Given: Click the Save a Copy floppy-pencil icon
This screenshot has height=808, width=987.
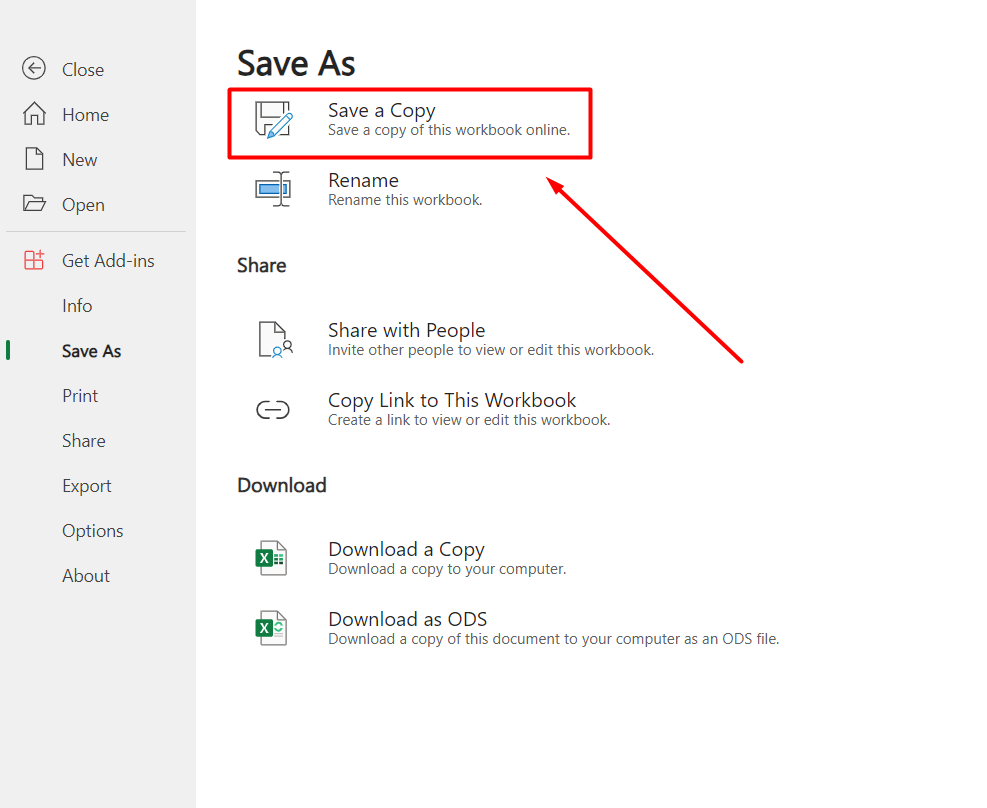Looking at the screenshot, I should point(274,120).
